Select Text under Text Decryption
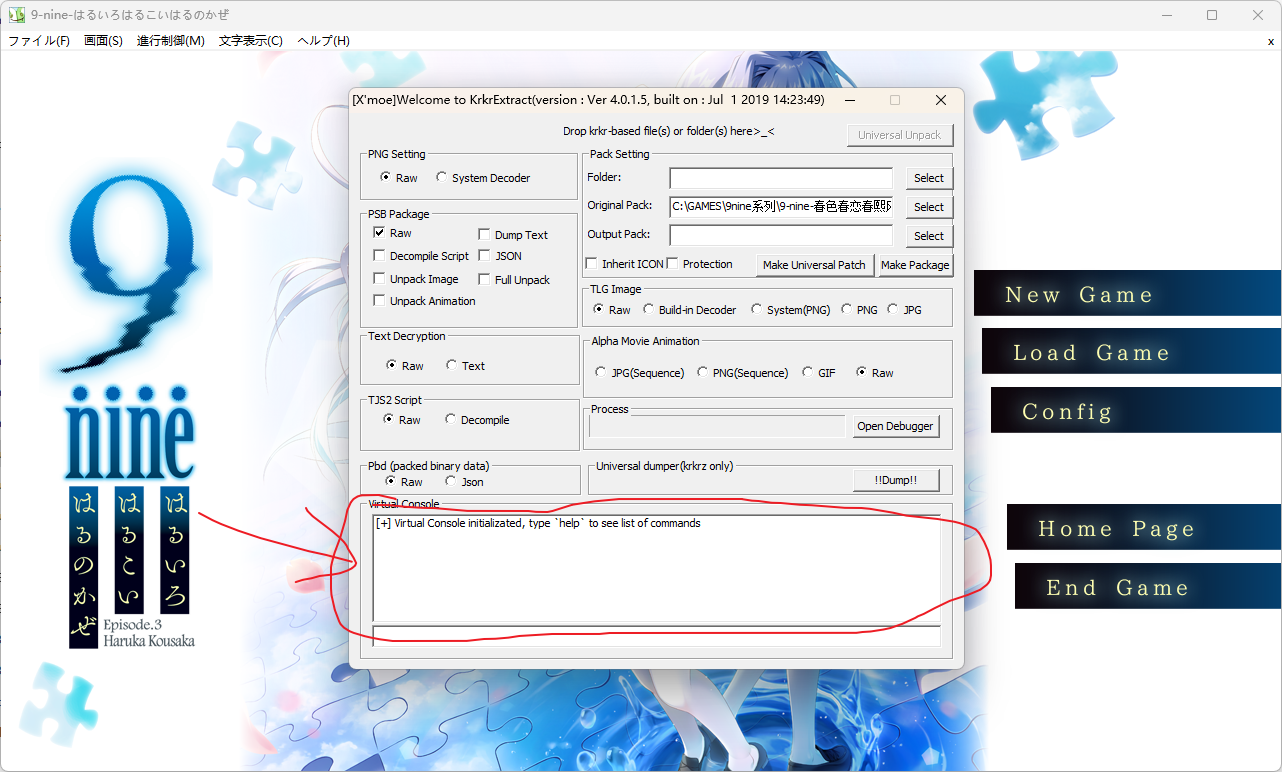The height and width of the screenshot is (772, 1282). tap(465, 366)
